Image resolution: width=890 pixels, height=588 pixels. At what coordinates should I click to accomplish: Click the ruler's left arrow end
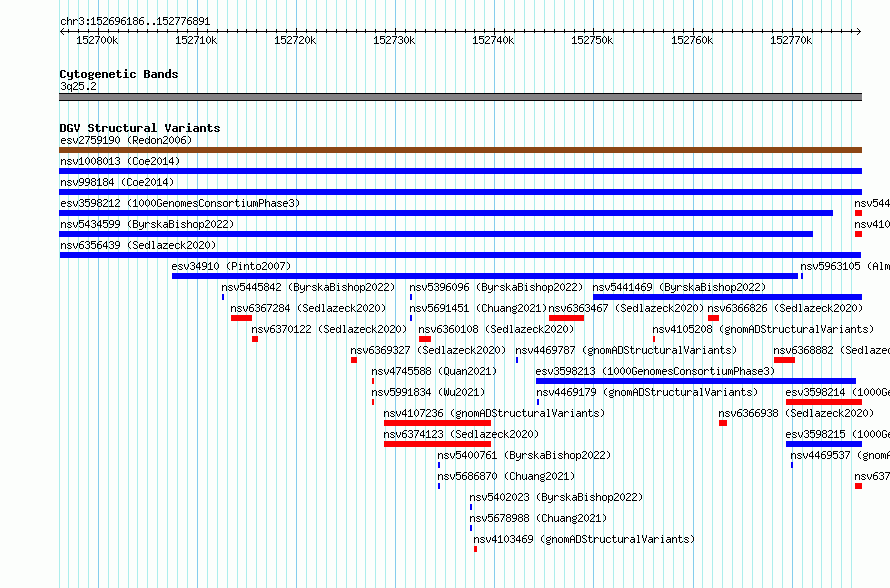(62, 31)
